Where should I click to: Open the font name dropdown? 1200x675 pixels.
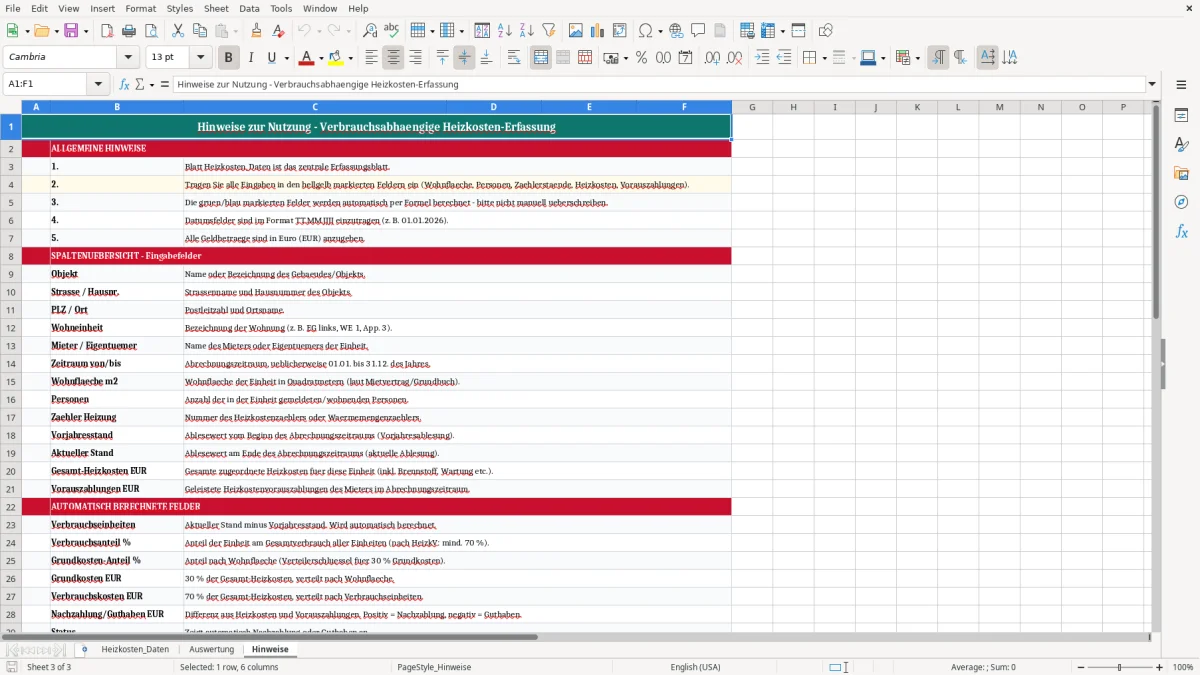pyautogui.click(x=128, y=58)
